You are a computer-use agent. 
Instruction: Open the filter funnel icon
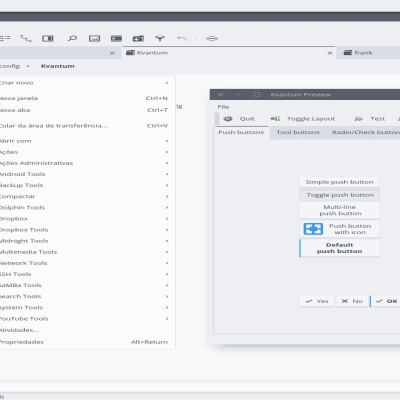[160, 38]
